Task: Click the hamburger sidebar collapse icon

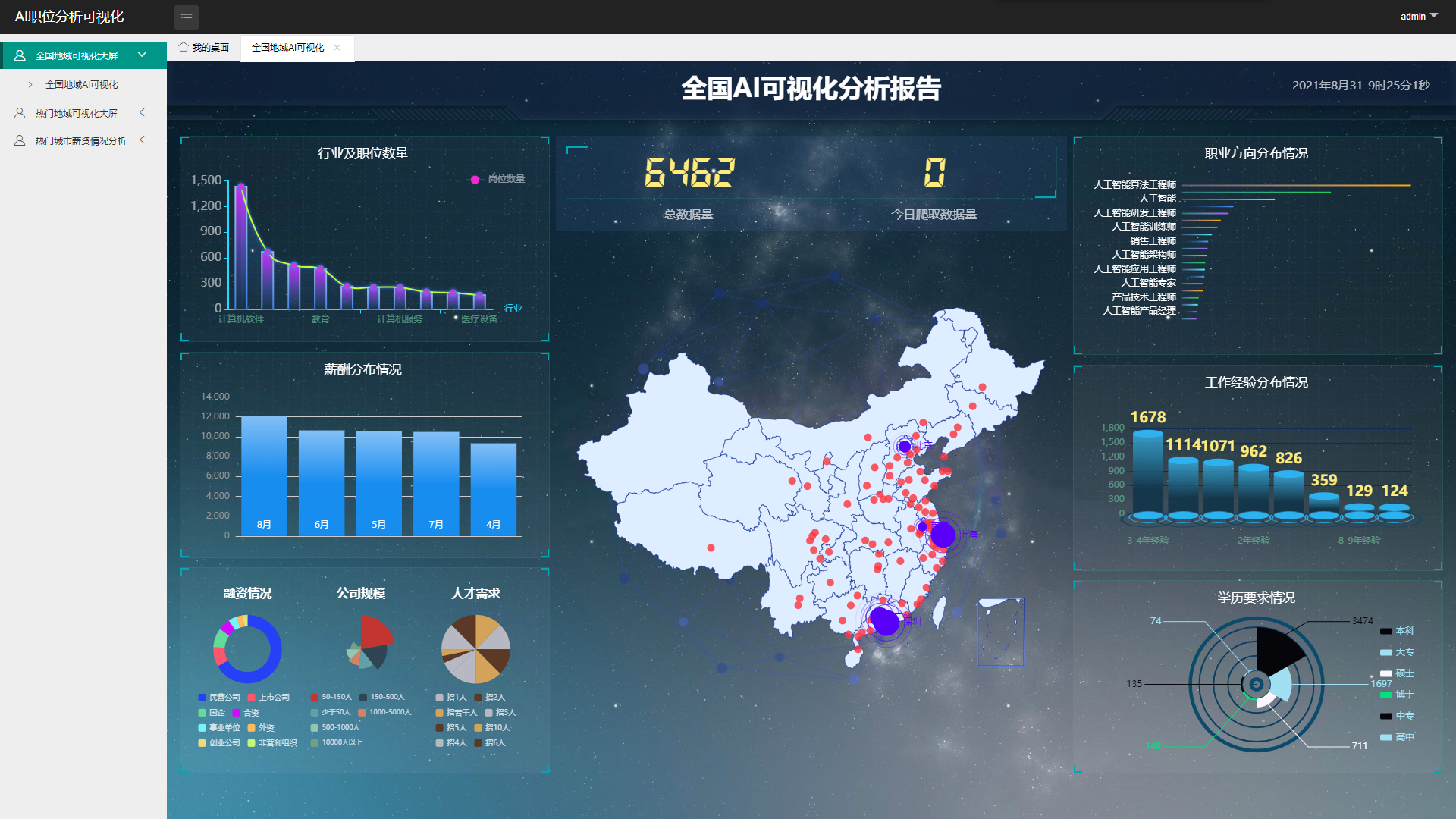Action: tap(187, 17)
